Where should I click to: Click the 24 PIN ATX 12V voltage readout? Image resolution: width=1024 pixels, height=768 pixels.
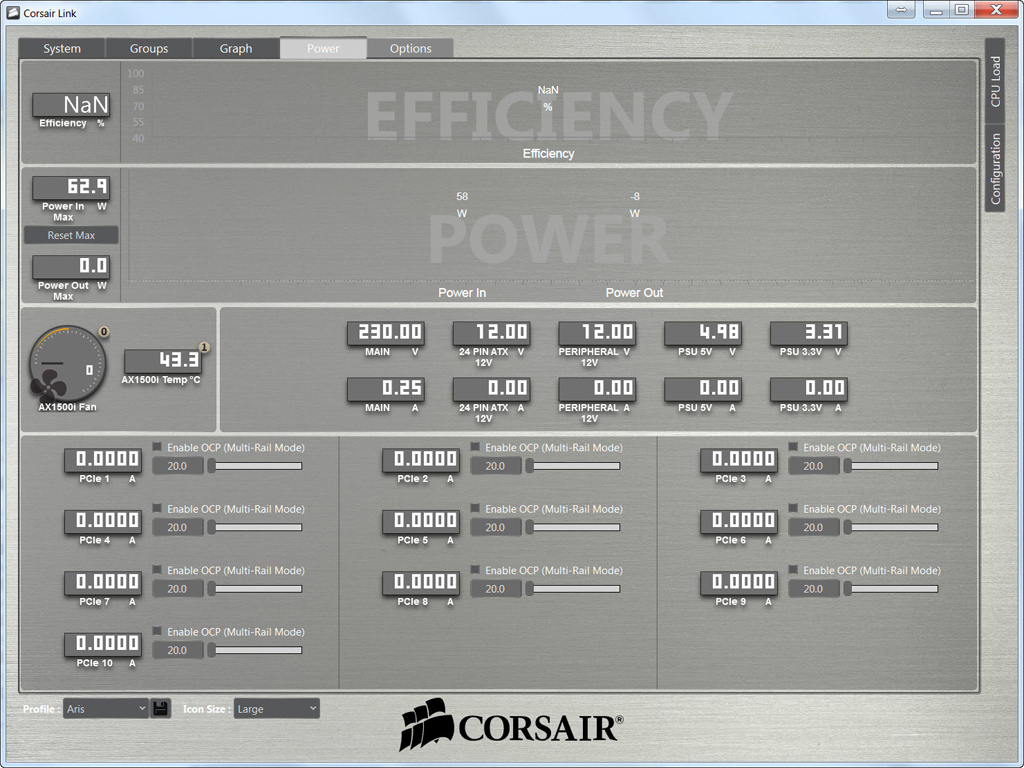coord(492,332)
